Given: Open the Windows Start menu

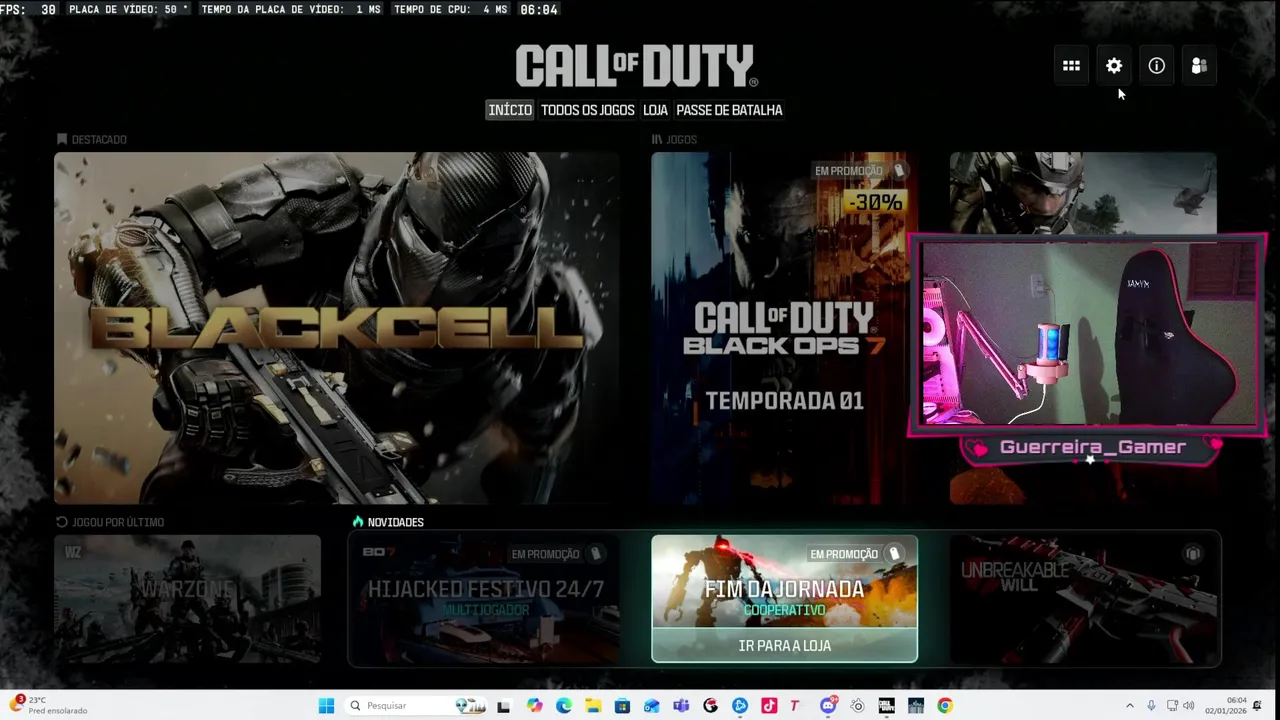Looking at the screenshot, I should tap(326, 706).
